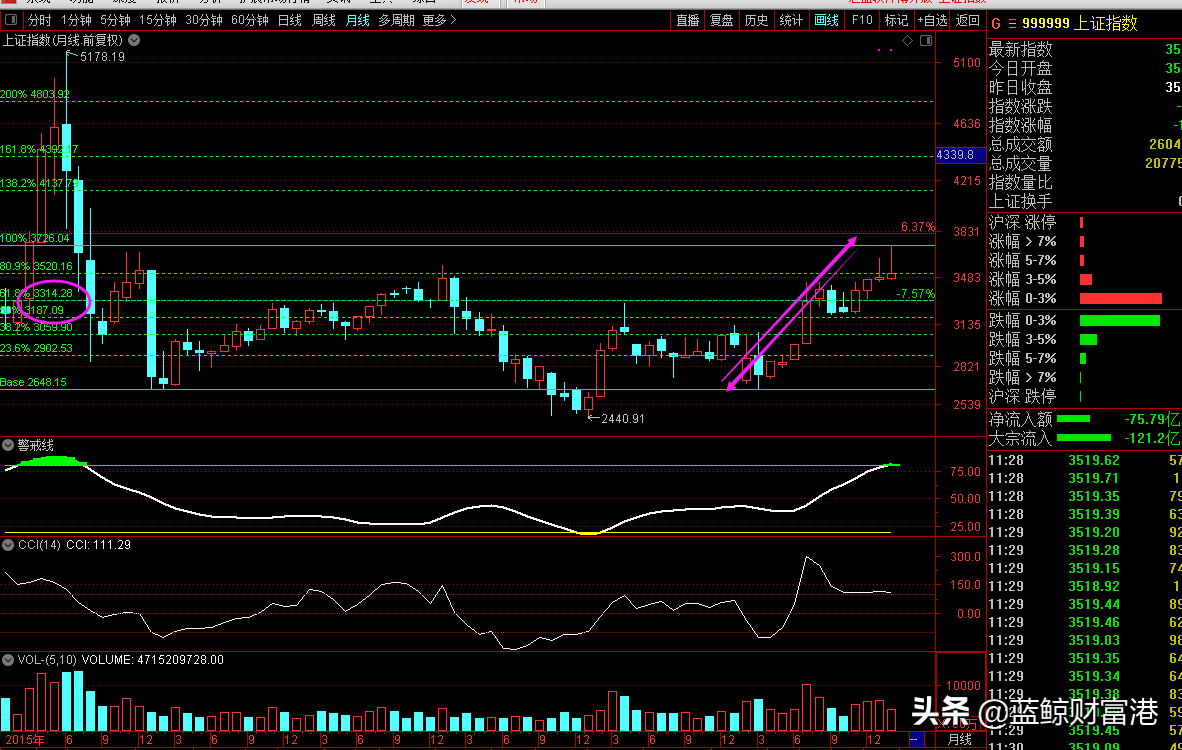The width and height of the screenshot is (1182, 750).
Task: Open the F10 company info button
Action: [x=862, y=20]
